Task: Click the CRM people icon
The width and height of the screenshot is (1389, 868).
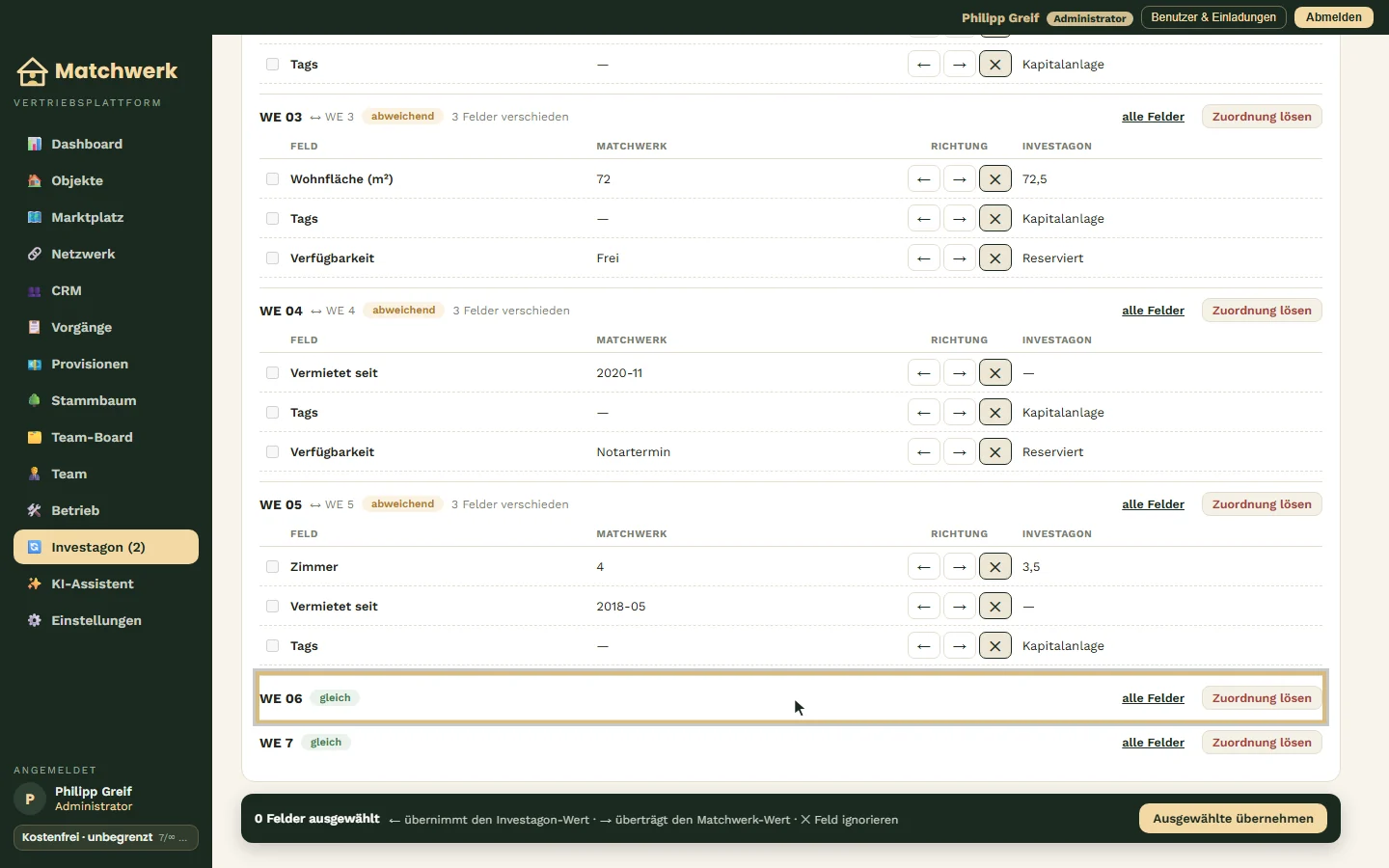Action: [35, 290]
